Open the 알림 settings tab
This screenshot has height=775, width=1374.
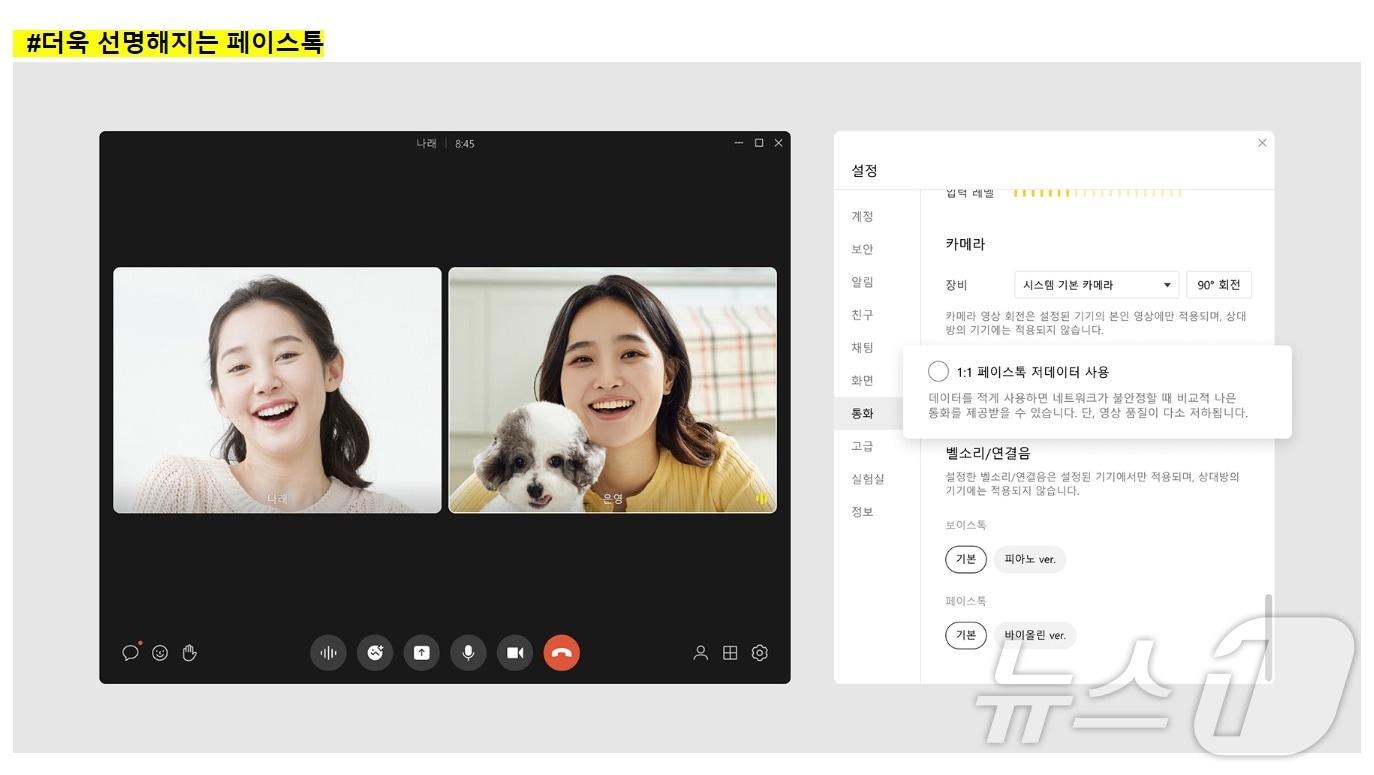(x=862, y=282)
